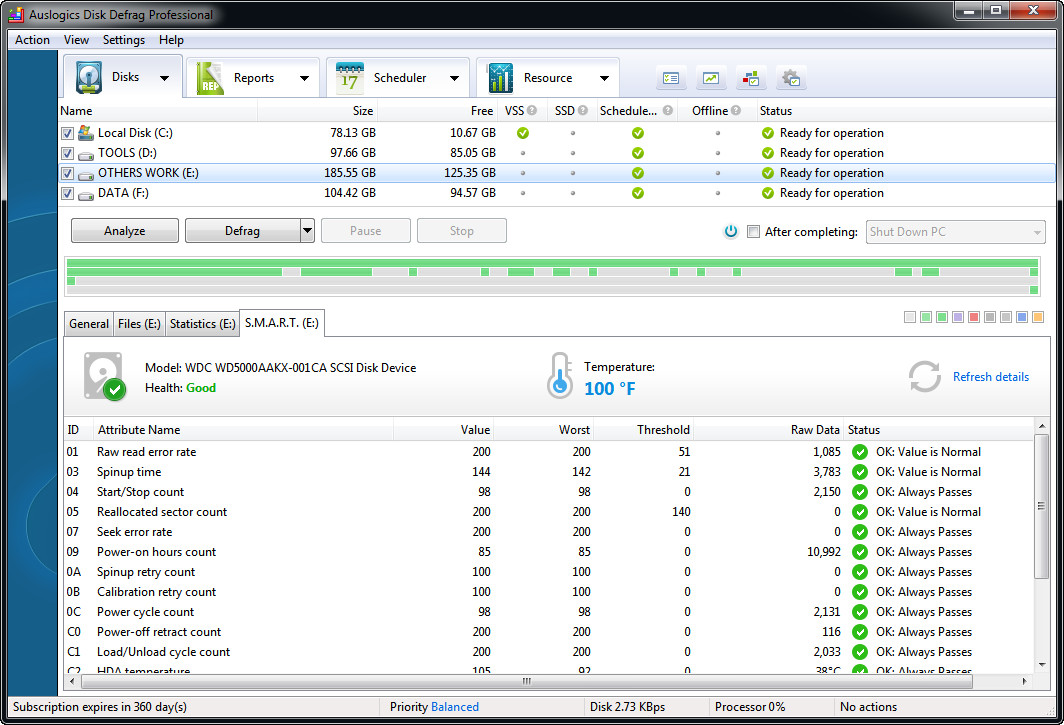Click the Balanced priority link

tap(455, 707)
